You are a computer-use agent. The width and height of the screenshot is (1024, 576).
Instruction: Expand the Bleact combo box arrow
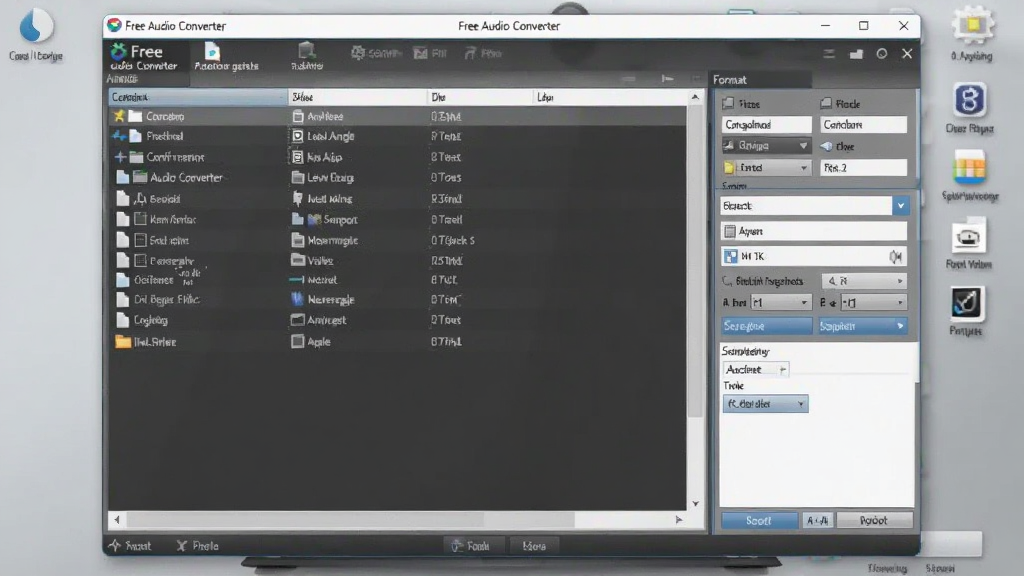pos(901,206)
